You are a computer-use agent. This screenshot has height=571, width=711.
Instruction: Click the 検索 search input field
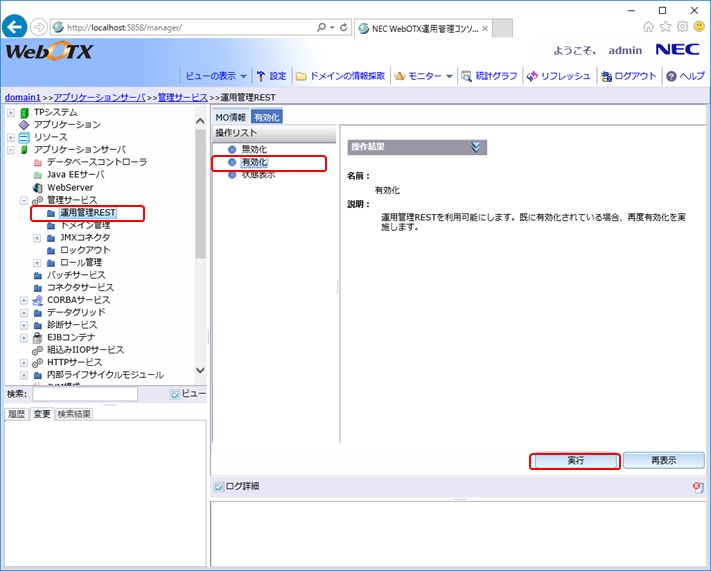[83, 394]
